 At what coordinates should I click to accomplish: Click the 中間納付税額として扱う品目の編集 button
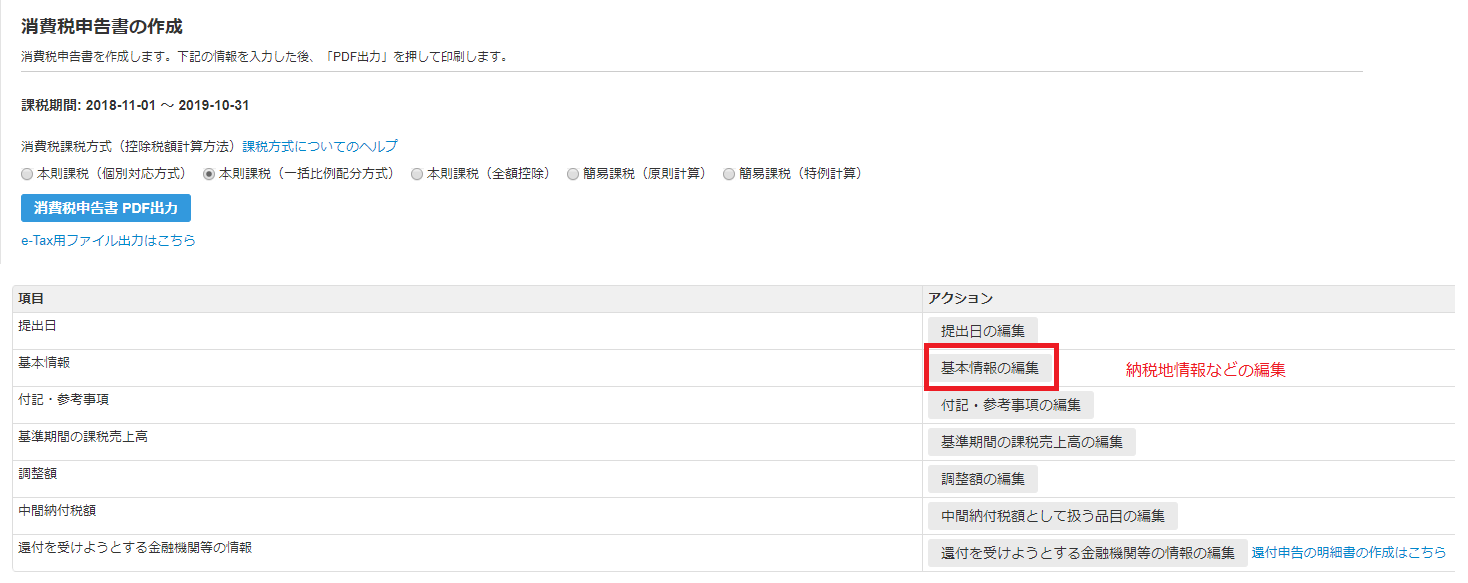click(x=1052, y=516)
